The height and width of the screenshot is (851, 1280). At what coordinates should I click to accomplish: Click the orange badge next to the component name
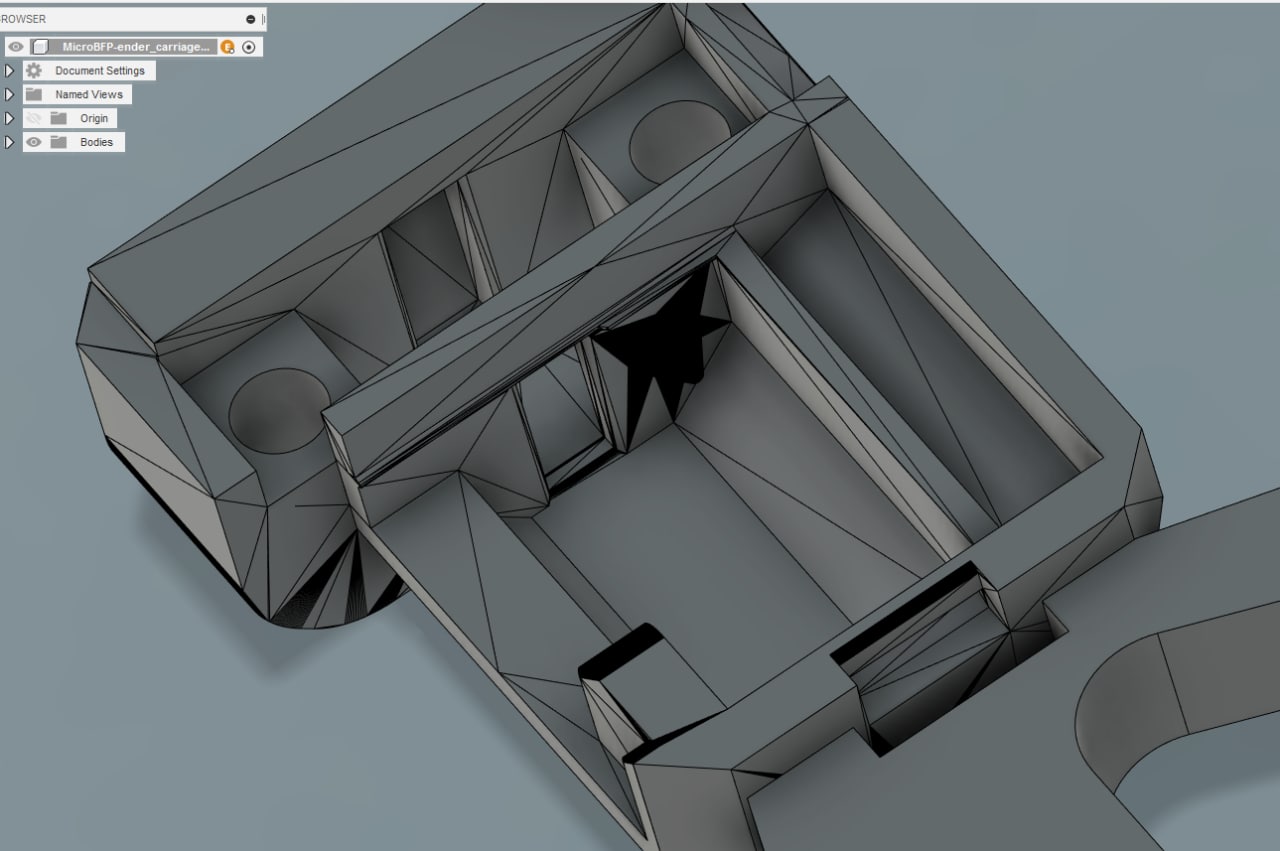click(228, 47)
